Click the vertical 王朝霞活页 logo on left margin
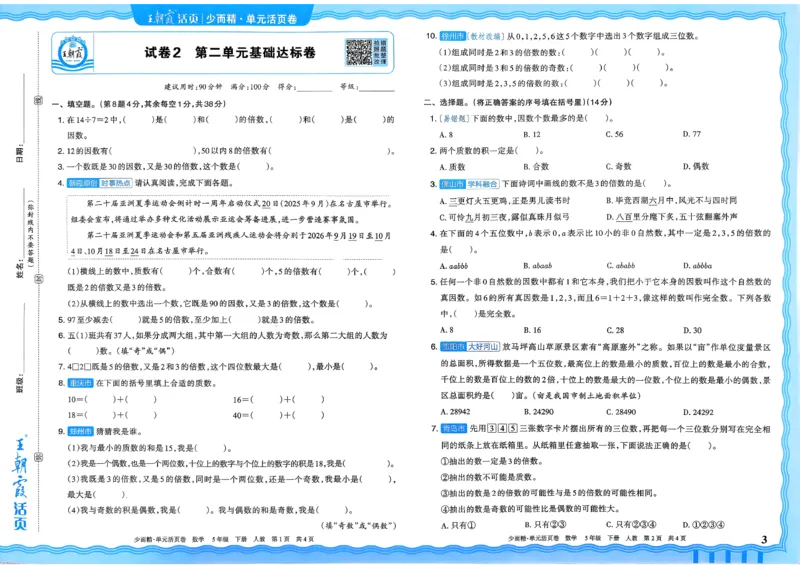800x566 pixels. tap(19, 483)
